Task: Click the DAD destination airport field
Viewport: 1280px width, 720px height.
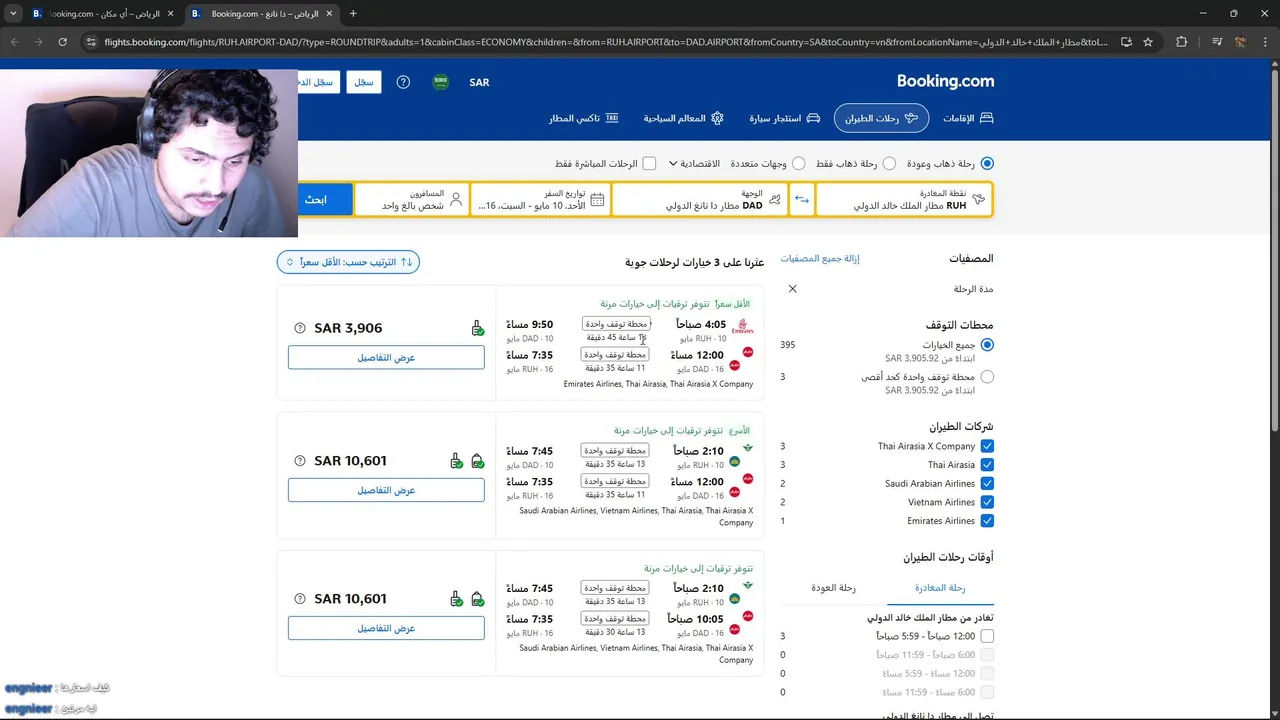Action: click(x=700, y=199)
